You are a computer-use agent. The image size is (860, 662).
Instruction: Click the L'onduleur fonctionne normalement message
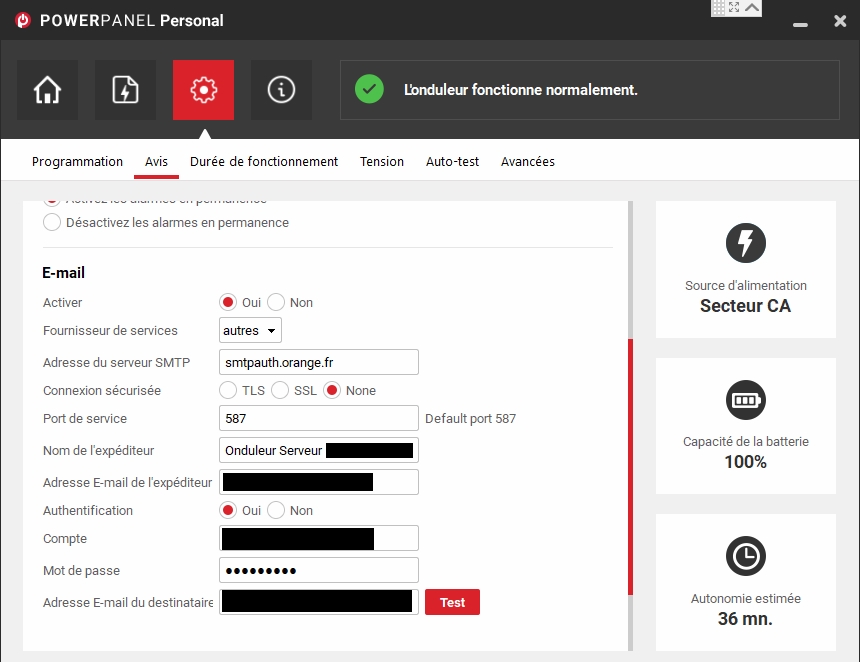tap(520, 90)
